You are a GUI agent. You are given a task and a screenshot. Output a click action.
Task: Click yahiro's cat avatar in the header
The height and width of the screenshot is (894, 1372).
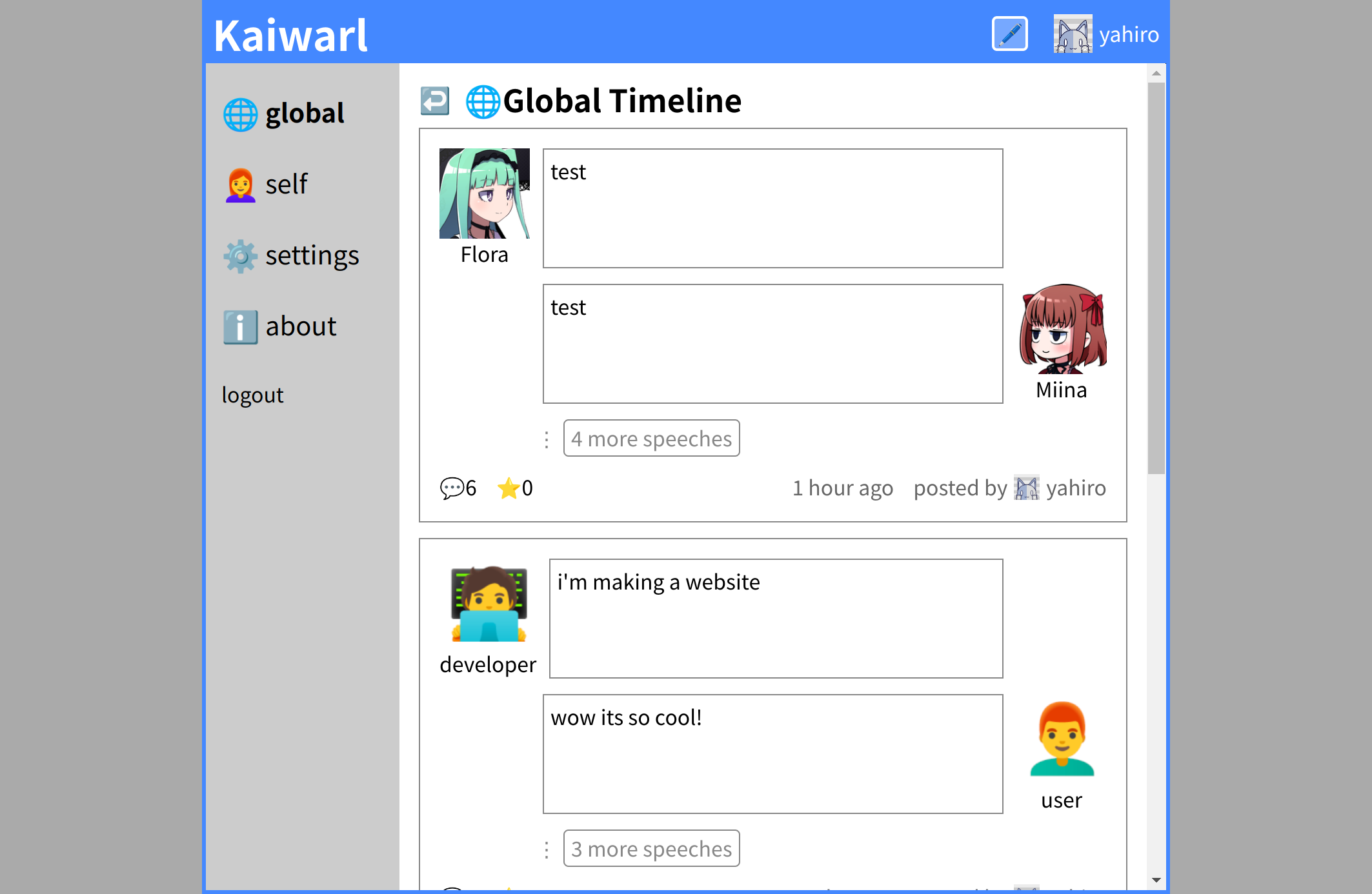[x=1072, y=34]
